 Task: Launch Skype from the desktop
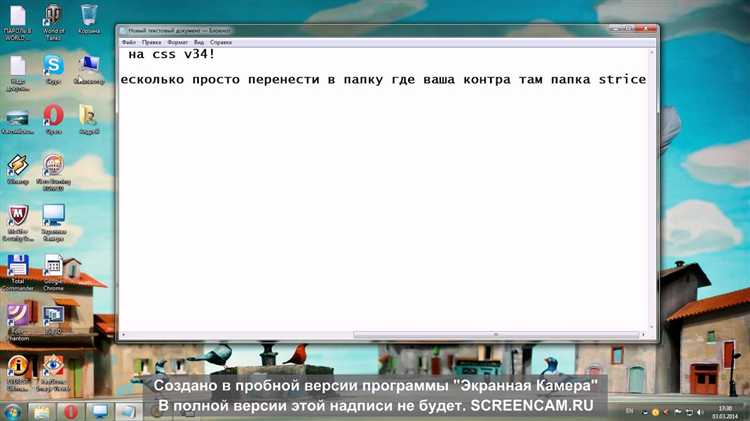(x=53, y=67)
